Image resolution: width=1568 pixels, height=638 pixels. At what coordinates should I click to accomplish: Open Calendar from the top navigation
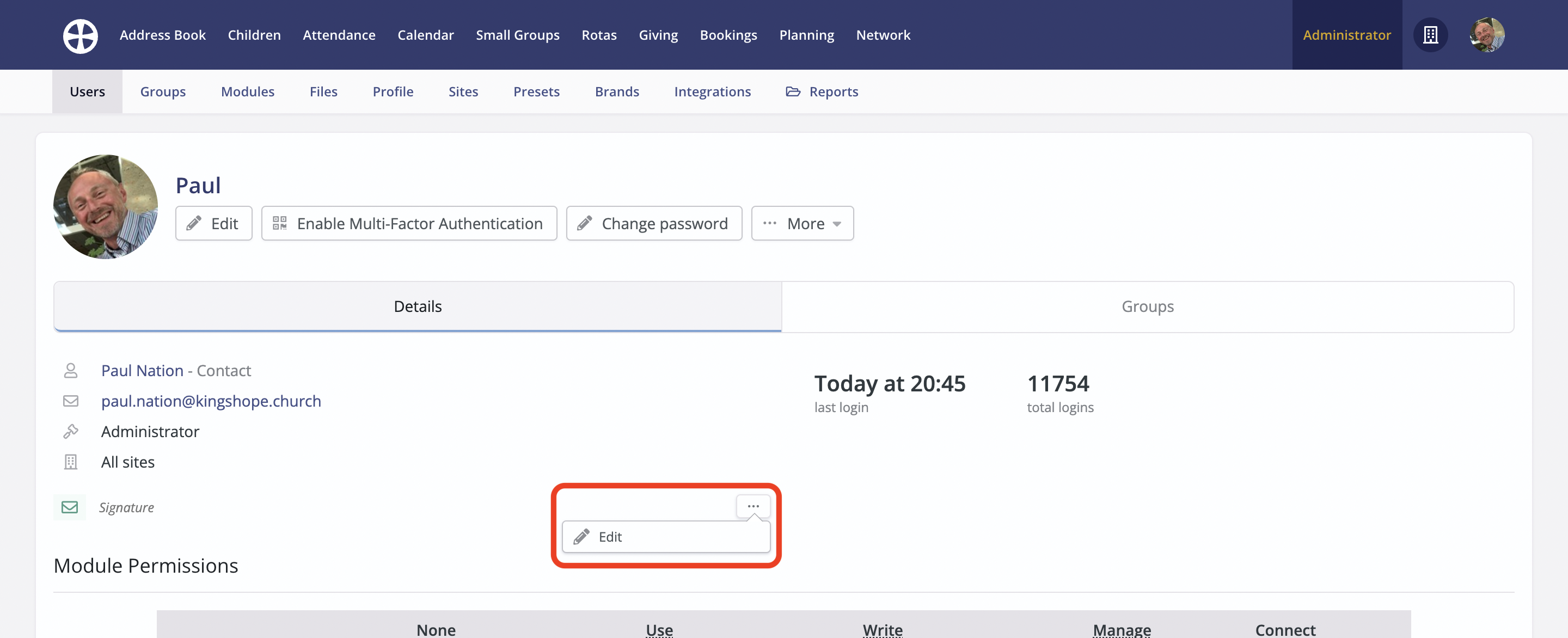[x=425, y=35]
